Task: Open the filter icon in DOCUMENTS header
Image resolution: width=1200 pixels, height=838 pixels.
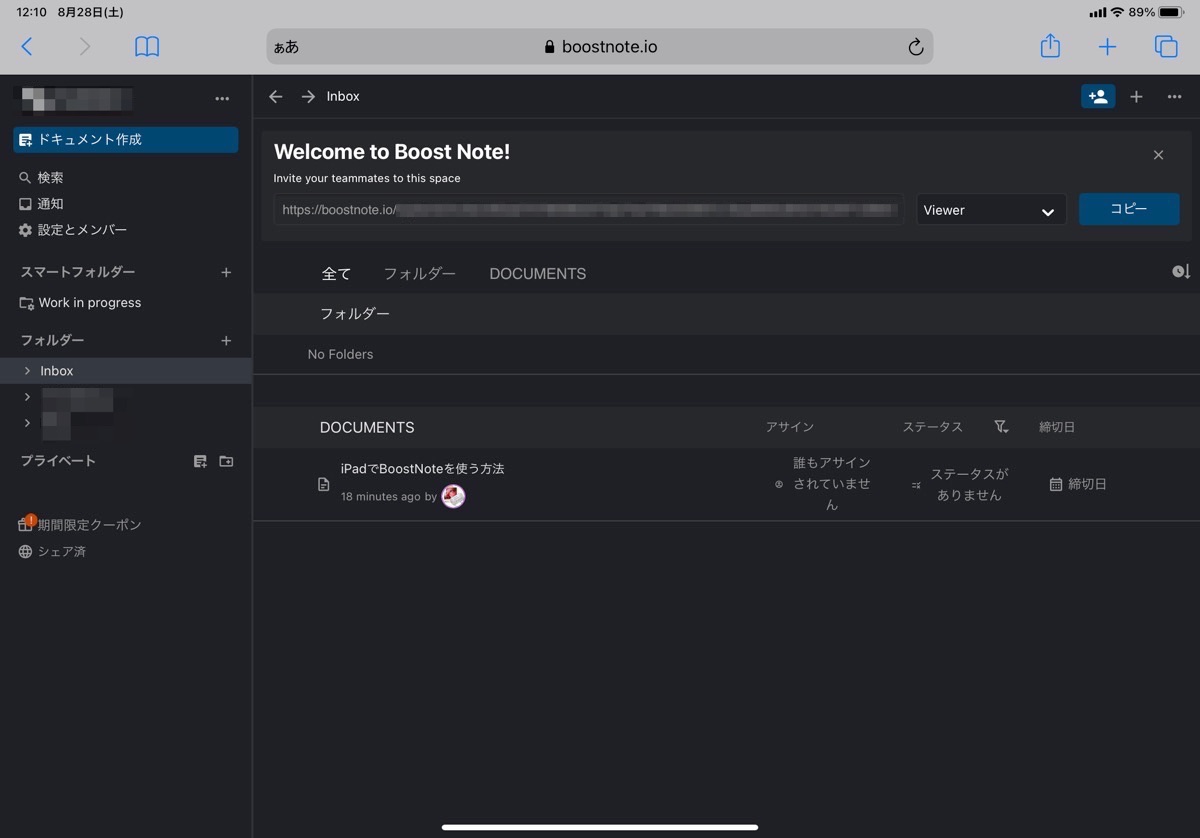Action: coord(1001,427)
